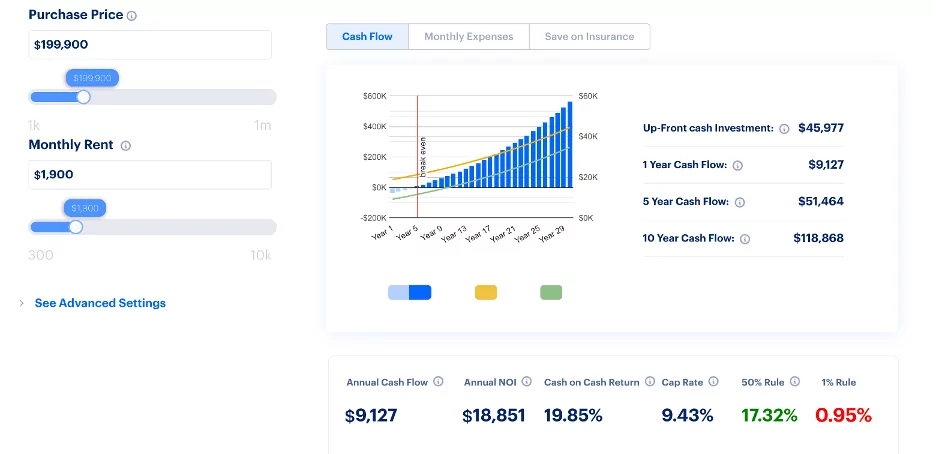Click the Purchase Price input field

[150, 45]
